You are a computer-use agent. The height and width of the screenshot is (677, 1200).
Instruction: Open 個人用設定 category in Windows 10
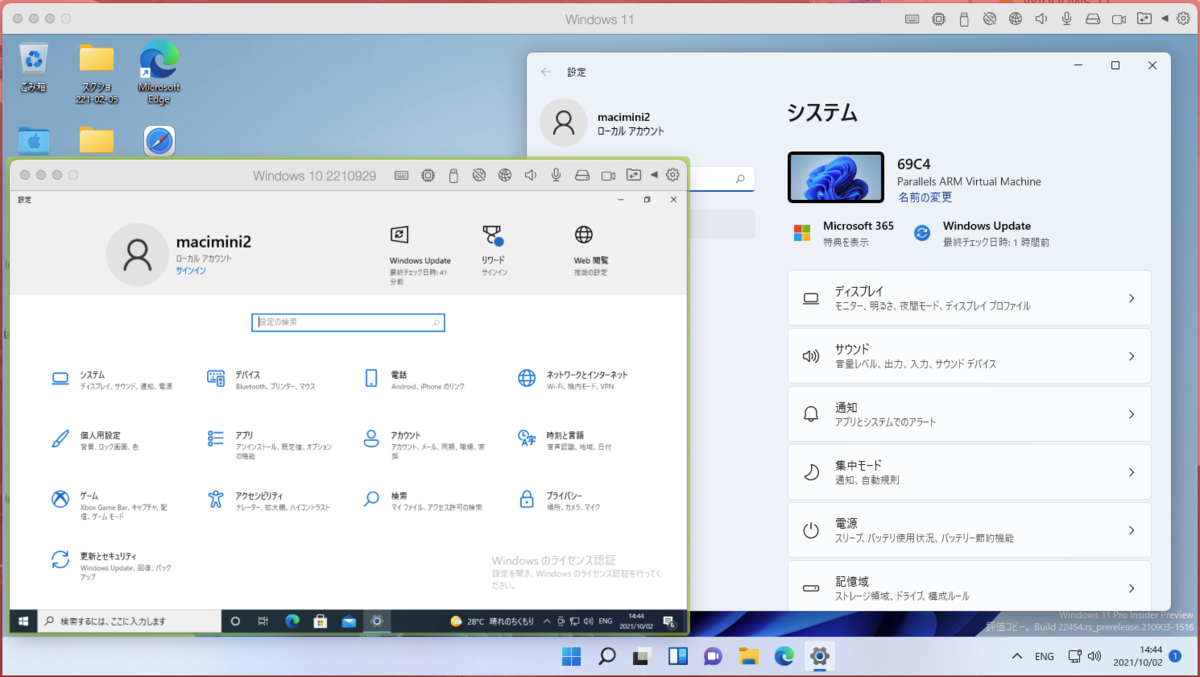96,440
